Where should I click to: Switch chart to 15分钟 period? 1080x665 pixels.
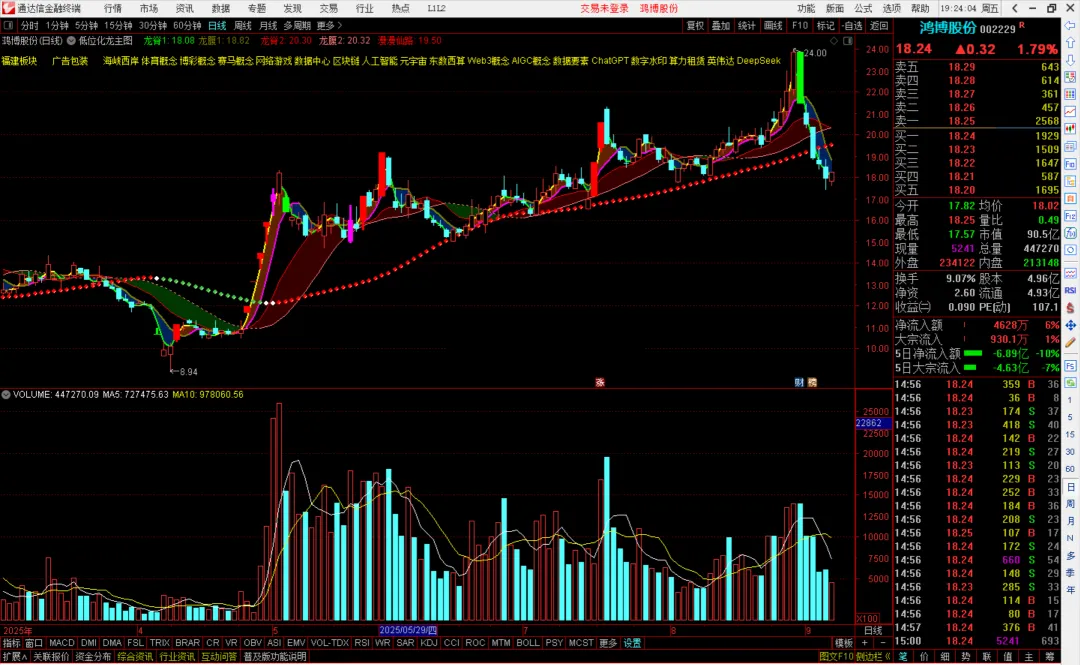pyautogui.click(x=118, y=25)
